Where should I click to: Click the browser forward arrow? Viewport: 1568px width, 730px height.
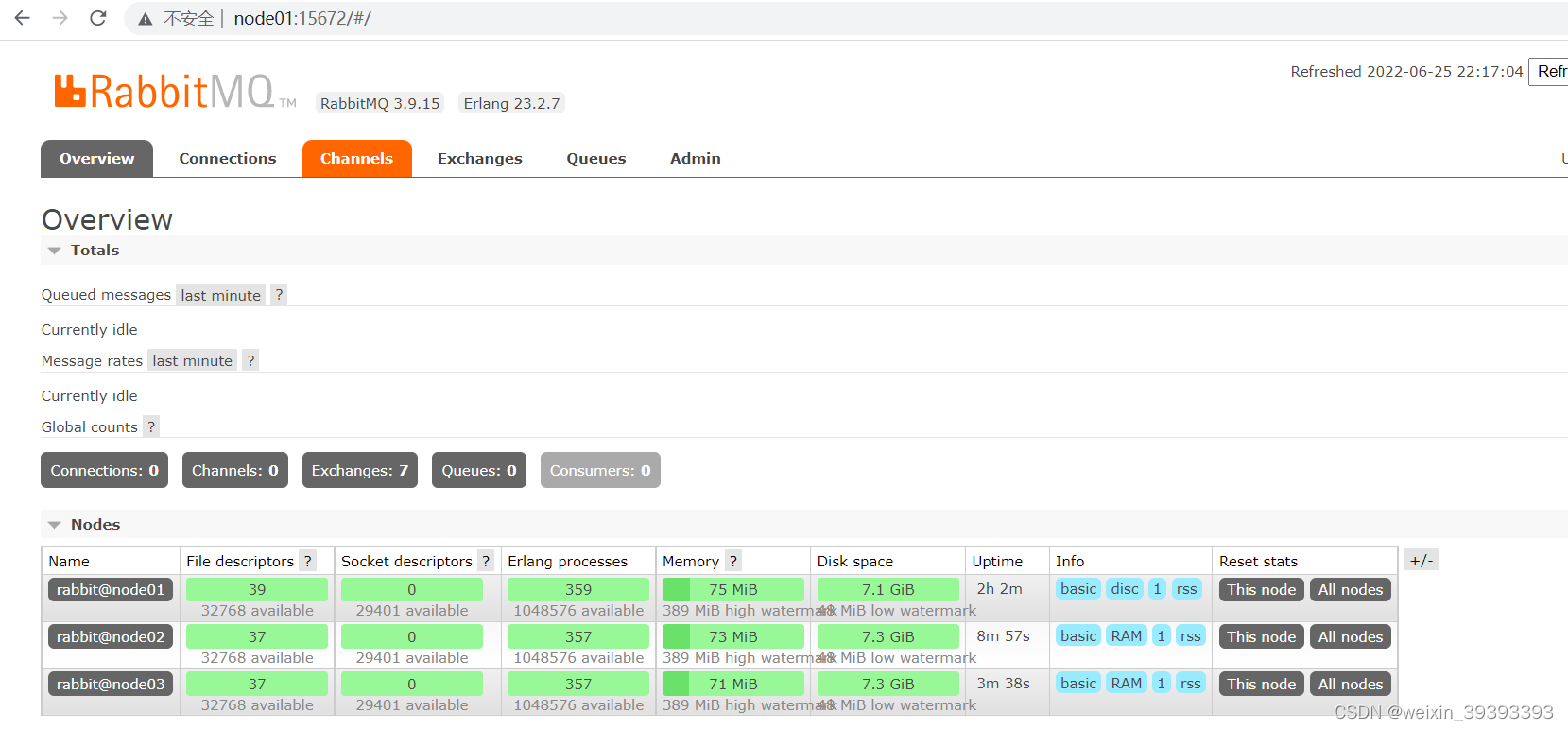click(60, 18)
